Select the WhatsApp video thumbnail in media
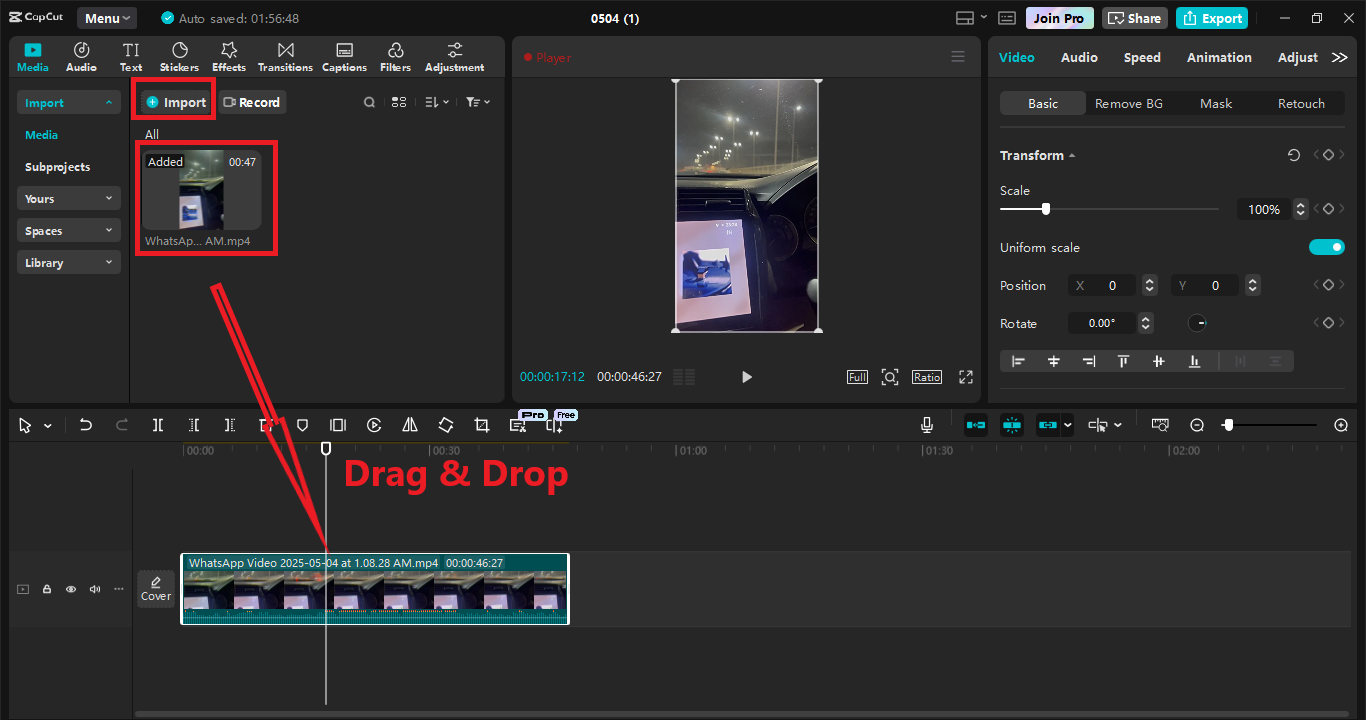 [x=201, y=190]
